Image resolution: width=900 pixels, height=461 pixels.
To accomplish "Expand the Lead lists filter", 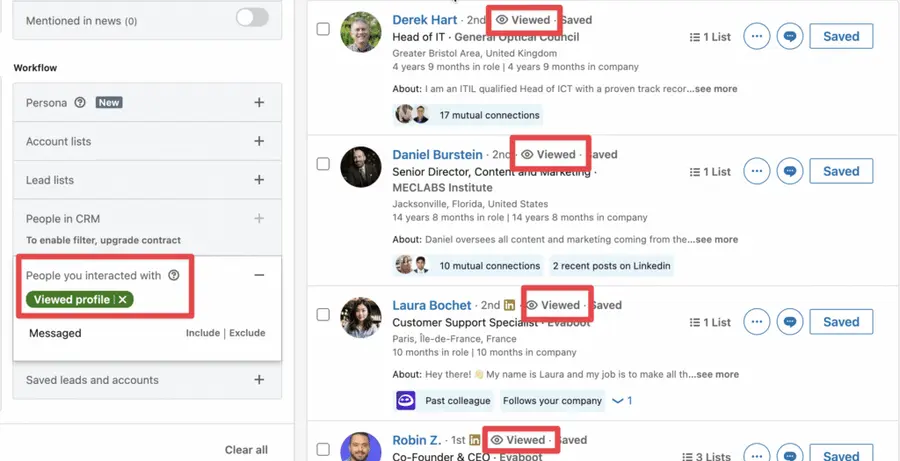I will 259,180.
